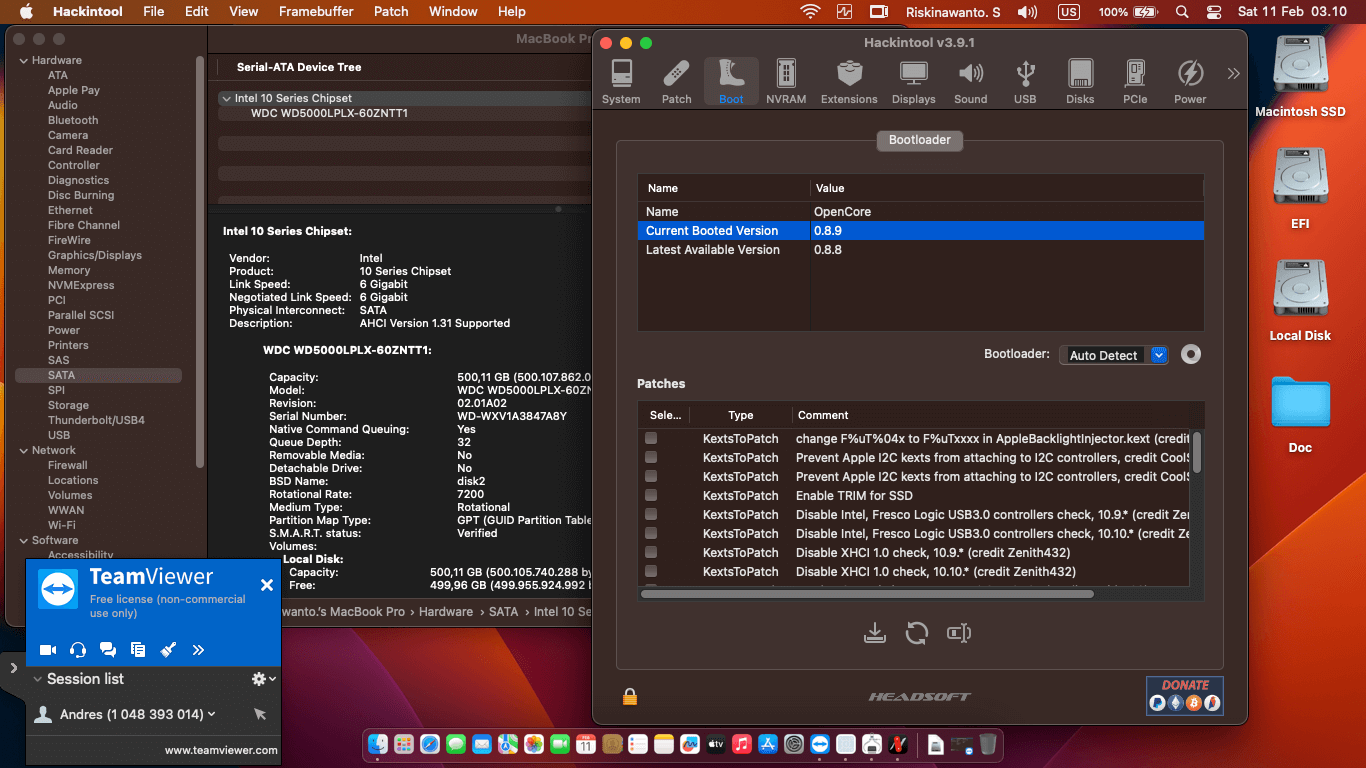Click the orange lock icon in Hackintool

pos(630,696)
